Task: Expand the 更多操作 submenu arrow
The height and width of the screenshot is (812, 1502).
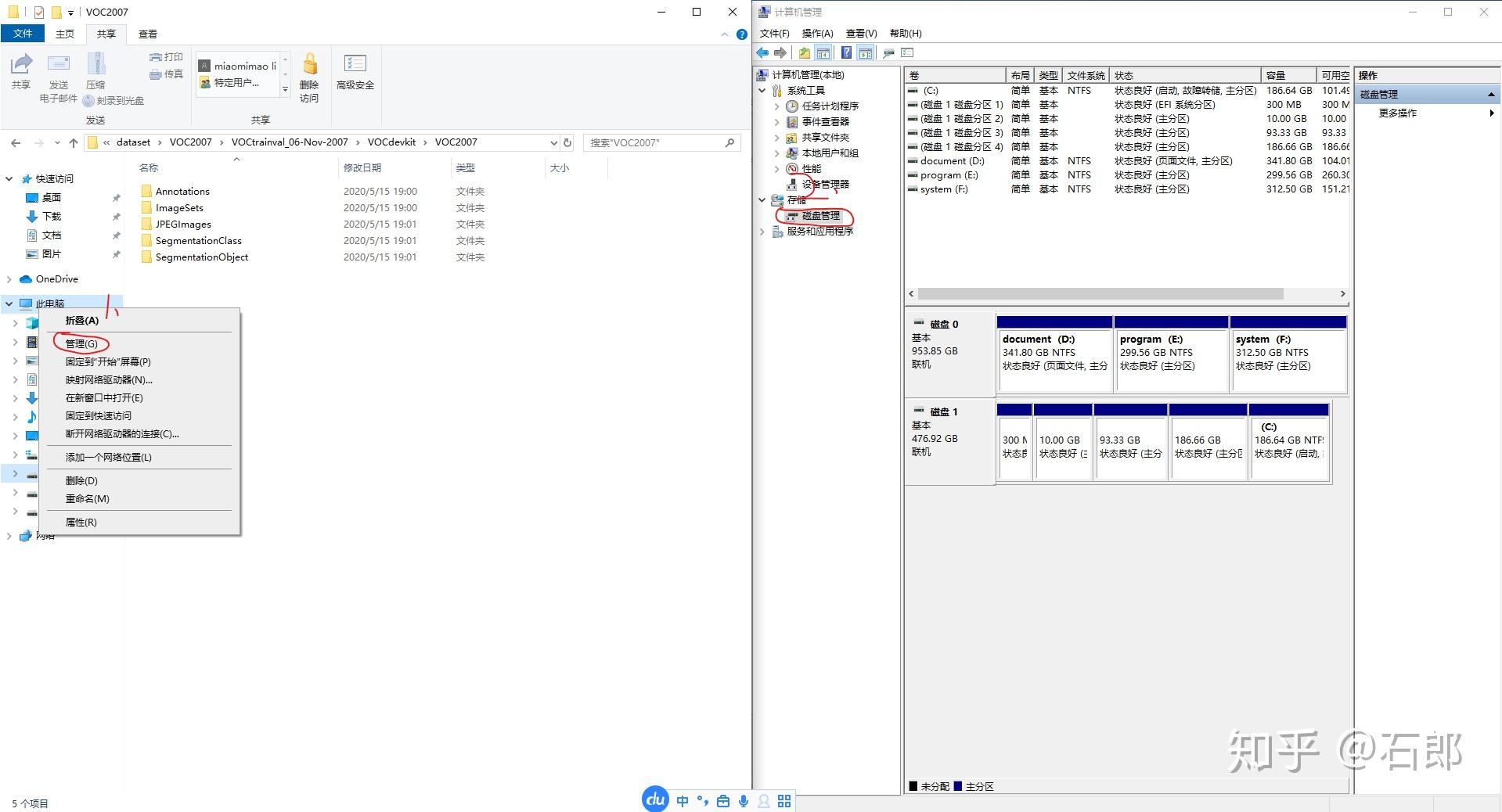Action: click(x=1492, y=113)
